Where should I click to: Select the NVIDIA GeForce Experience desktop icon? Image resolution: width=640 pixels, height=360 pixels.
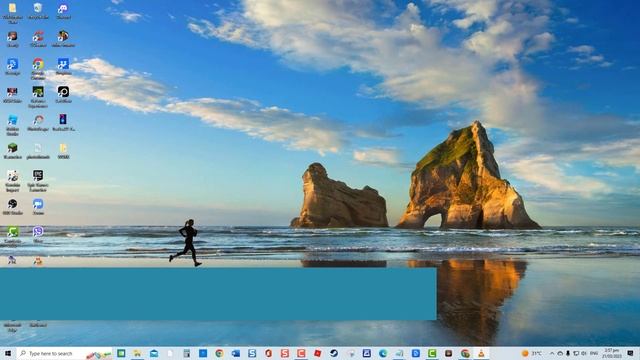click(38, 97)
